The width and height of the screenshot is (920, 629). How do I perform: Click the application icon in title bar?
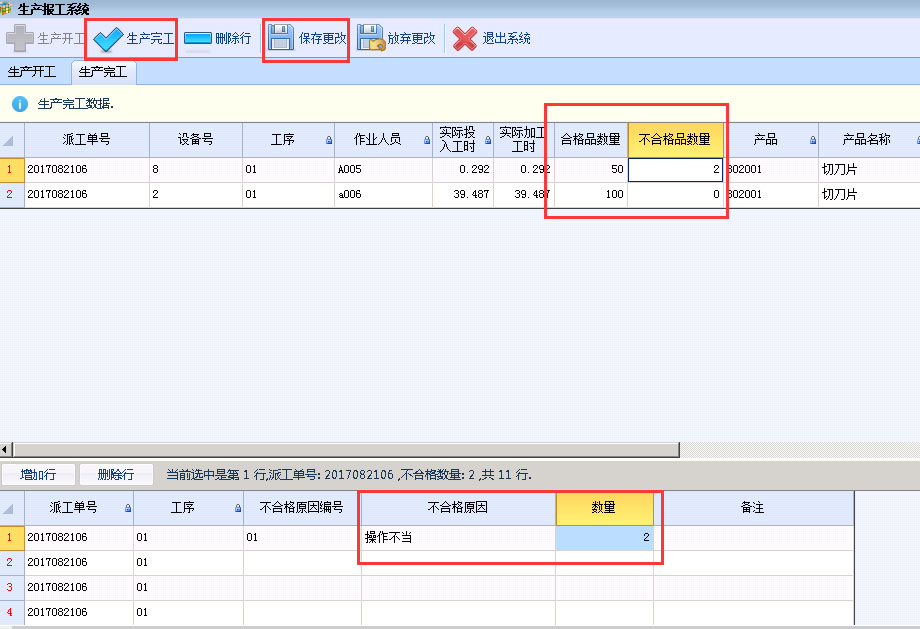coord(8,8)
